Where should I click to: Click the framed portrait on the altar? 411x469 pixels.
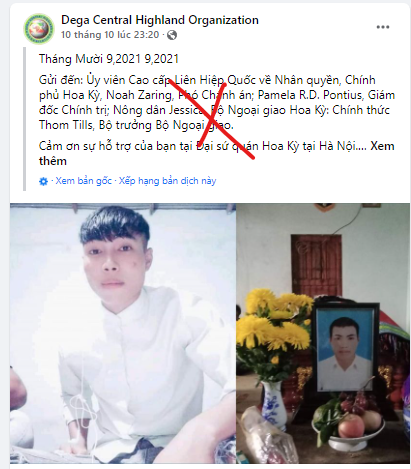click(345, 348)
